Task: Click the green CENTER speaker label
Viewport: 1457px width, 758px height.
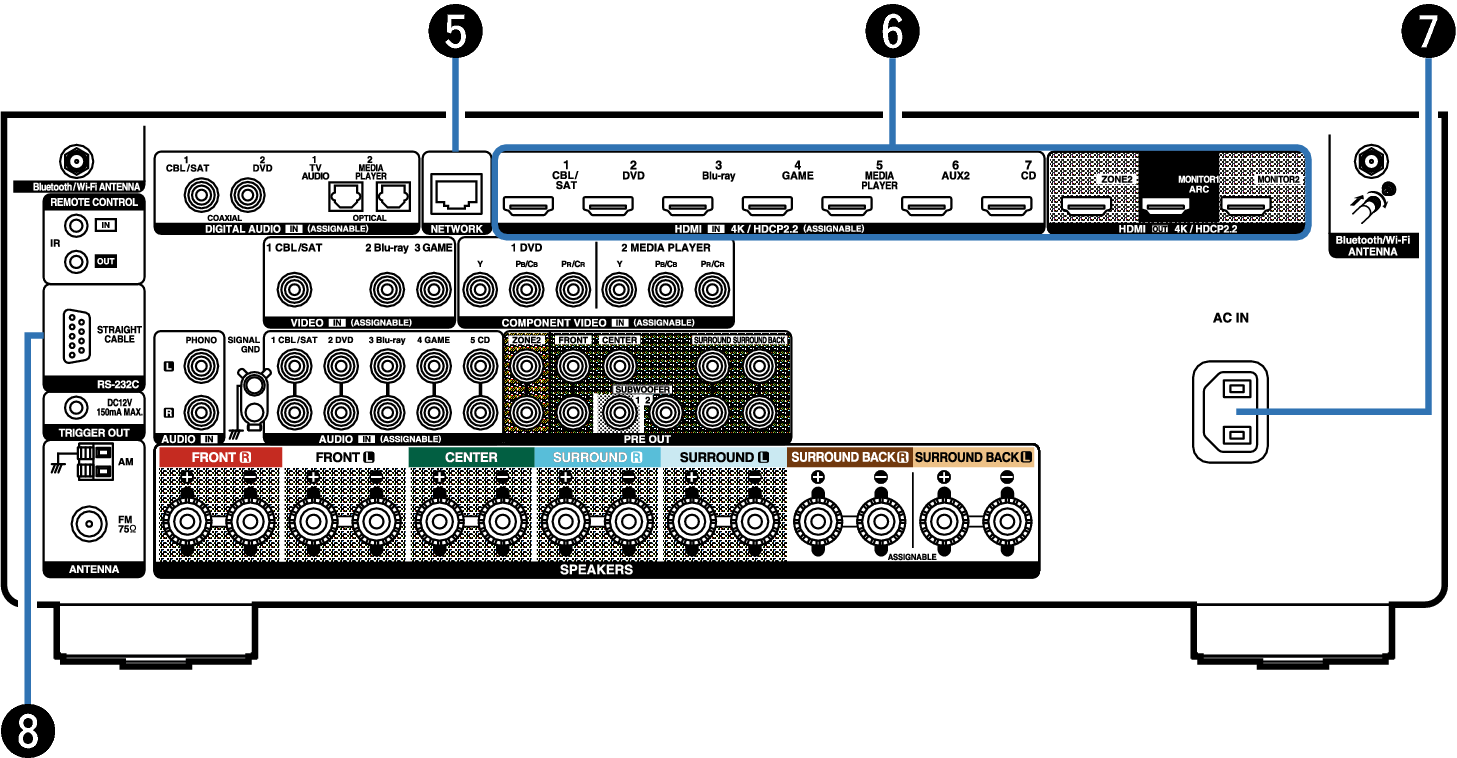Action: [x=471, y=458]
